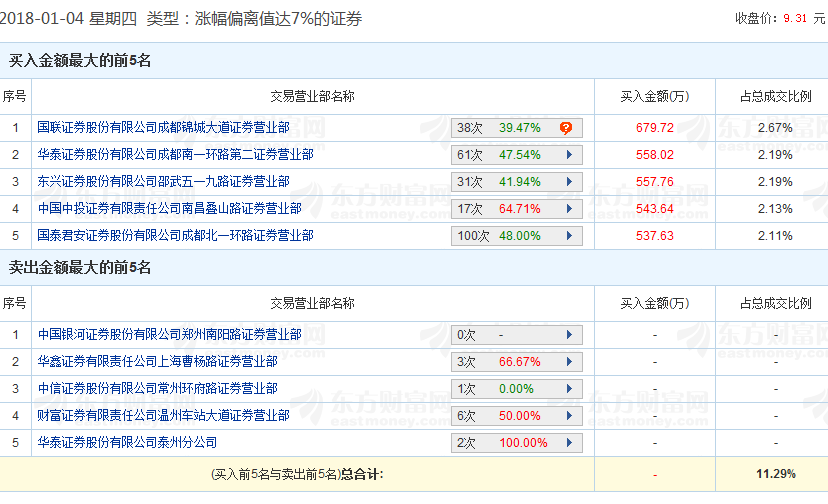Click the 38次 39.47% stats box
This screenshot has width=828, height=504.
click(516, 128)
